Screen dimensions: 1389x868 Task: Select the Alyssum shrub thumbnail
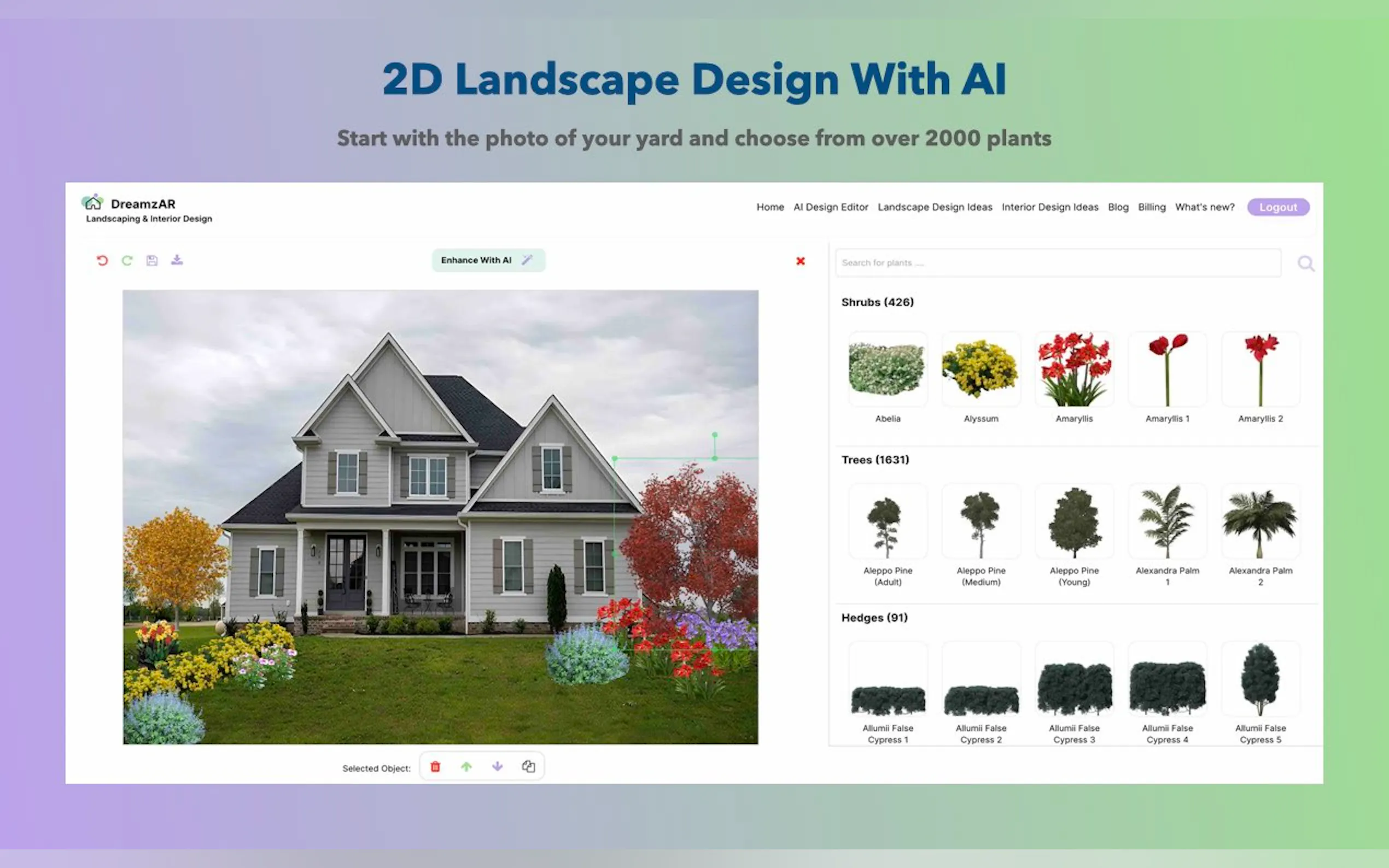(981, 370)
